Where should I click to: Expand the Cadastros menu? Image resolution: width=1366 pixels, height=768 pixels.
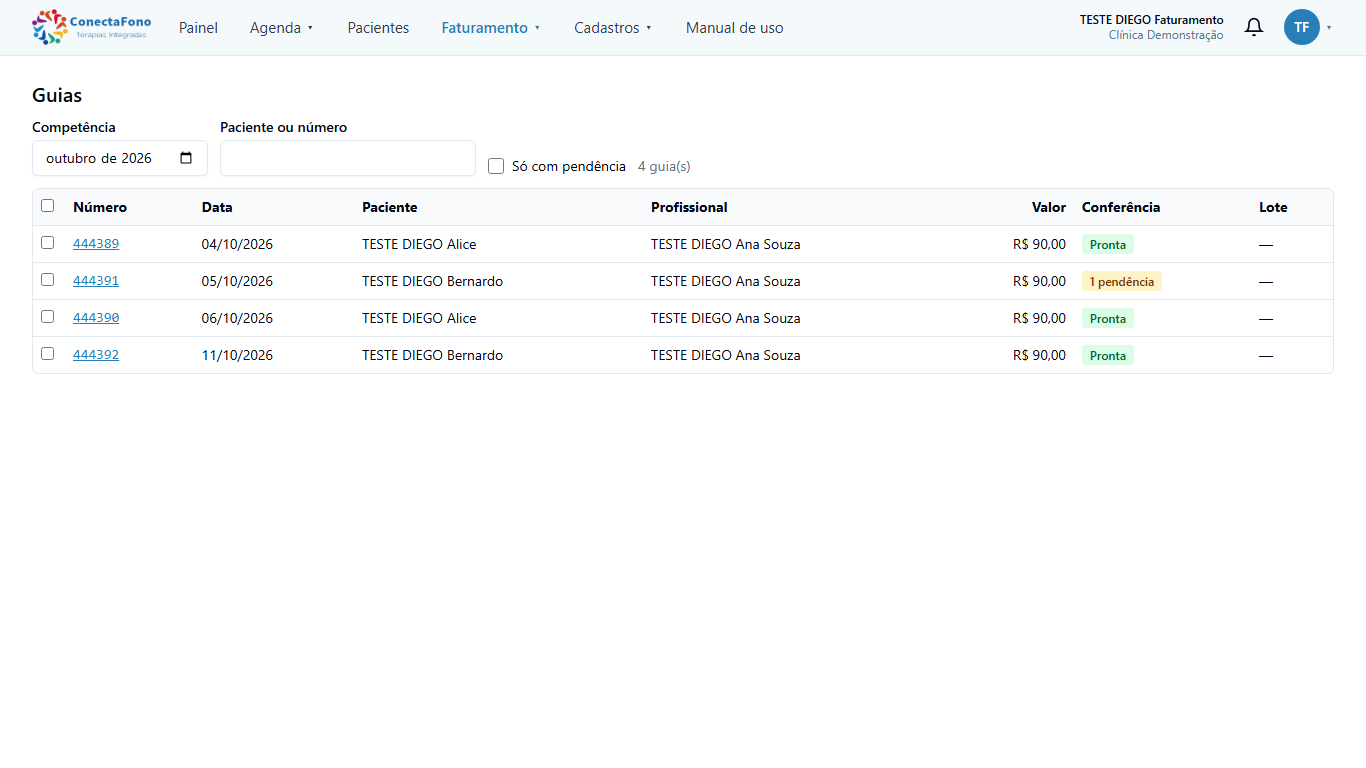coord(613,28)
